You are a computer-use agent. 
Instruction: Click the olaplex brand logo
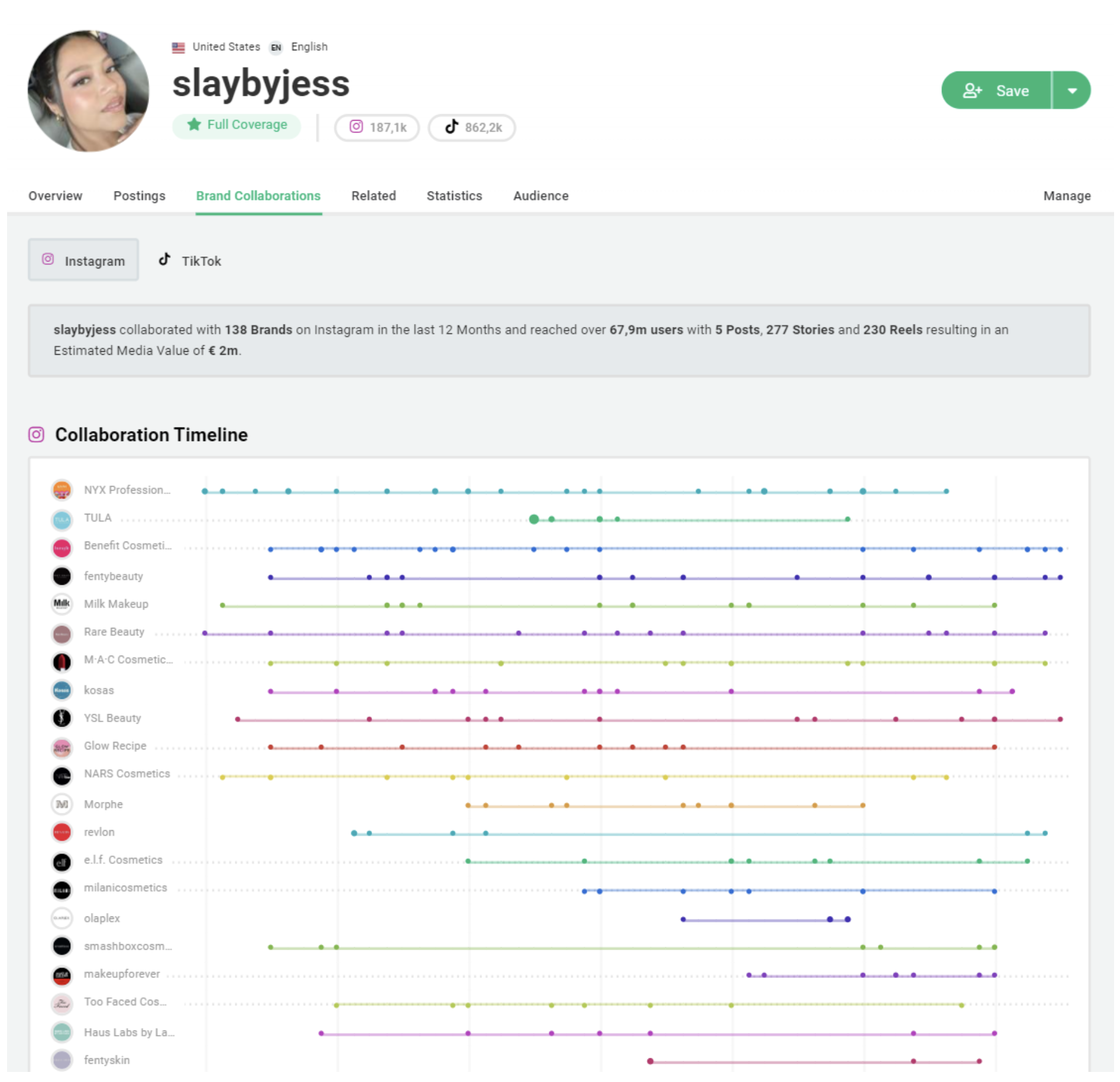(x=61, y=918)
